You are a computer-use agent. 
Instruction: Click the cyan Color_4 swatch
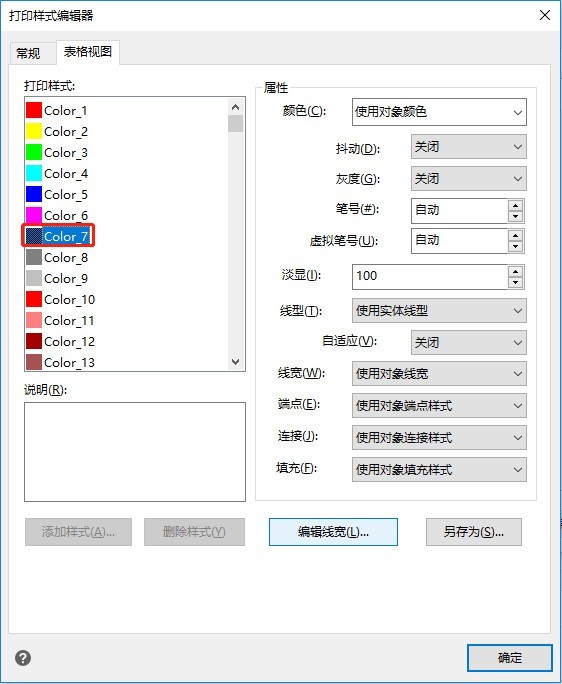point(34,173)
